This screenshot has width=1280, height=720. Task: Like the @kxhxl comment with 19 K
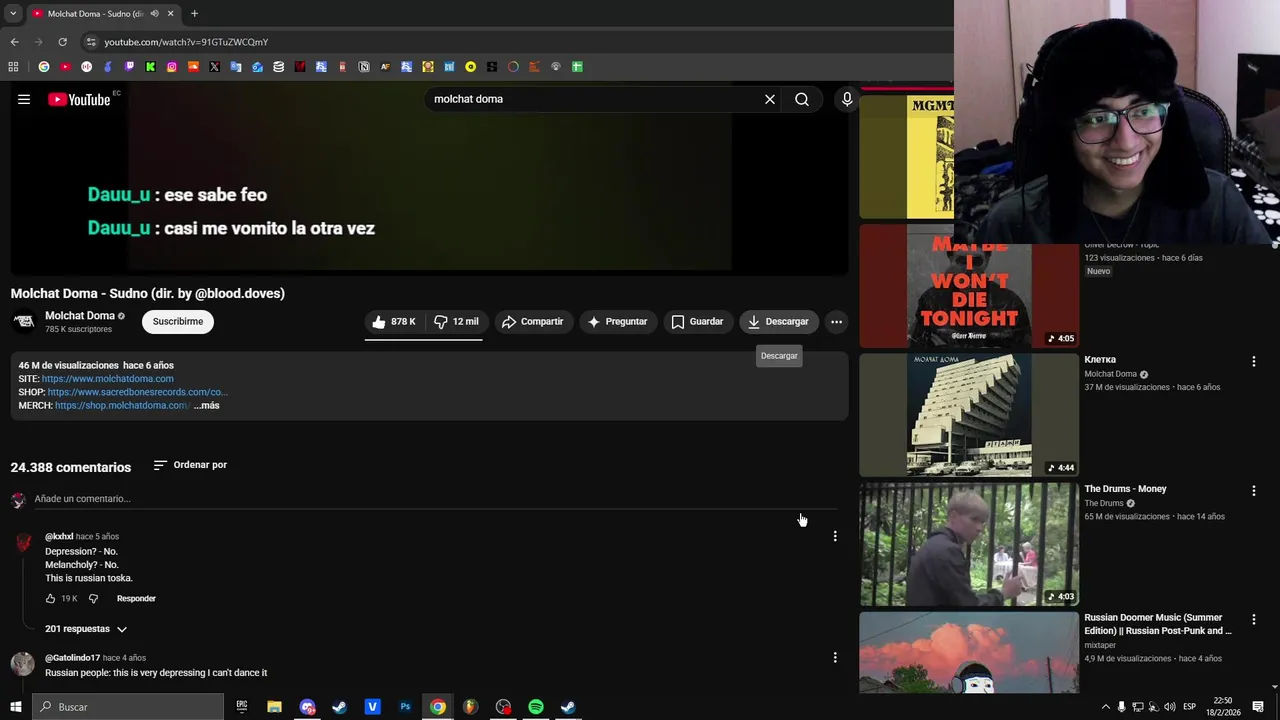(x=50, y=598)
